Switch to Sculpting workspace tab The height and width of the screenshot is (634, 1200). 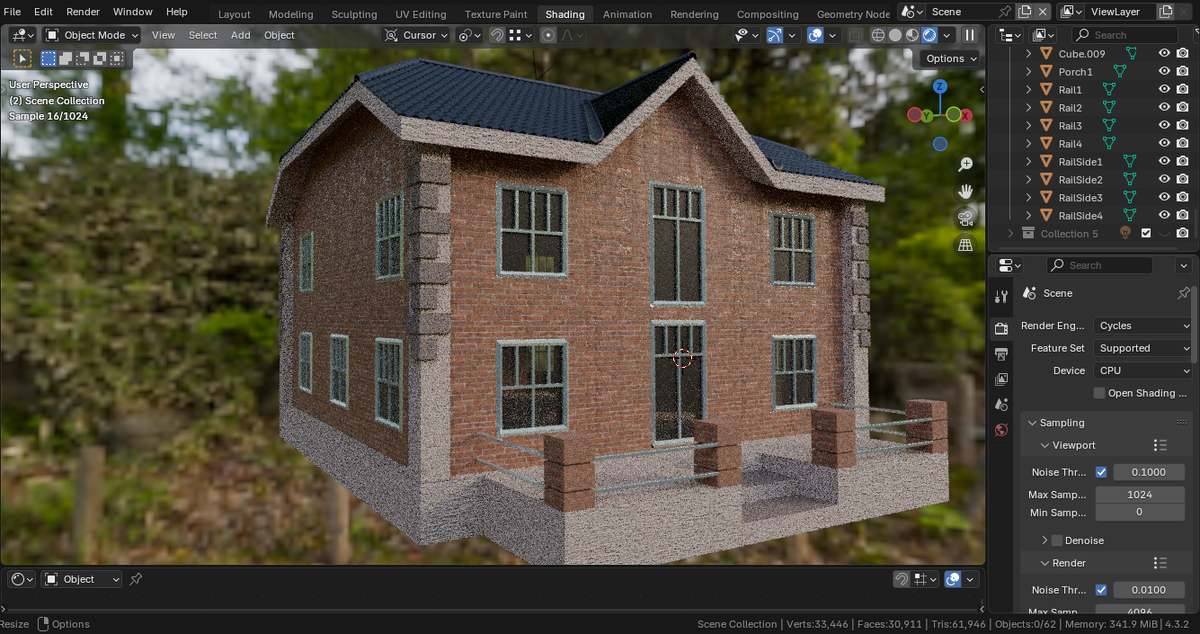(354, 14)
